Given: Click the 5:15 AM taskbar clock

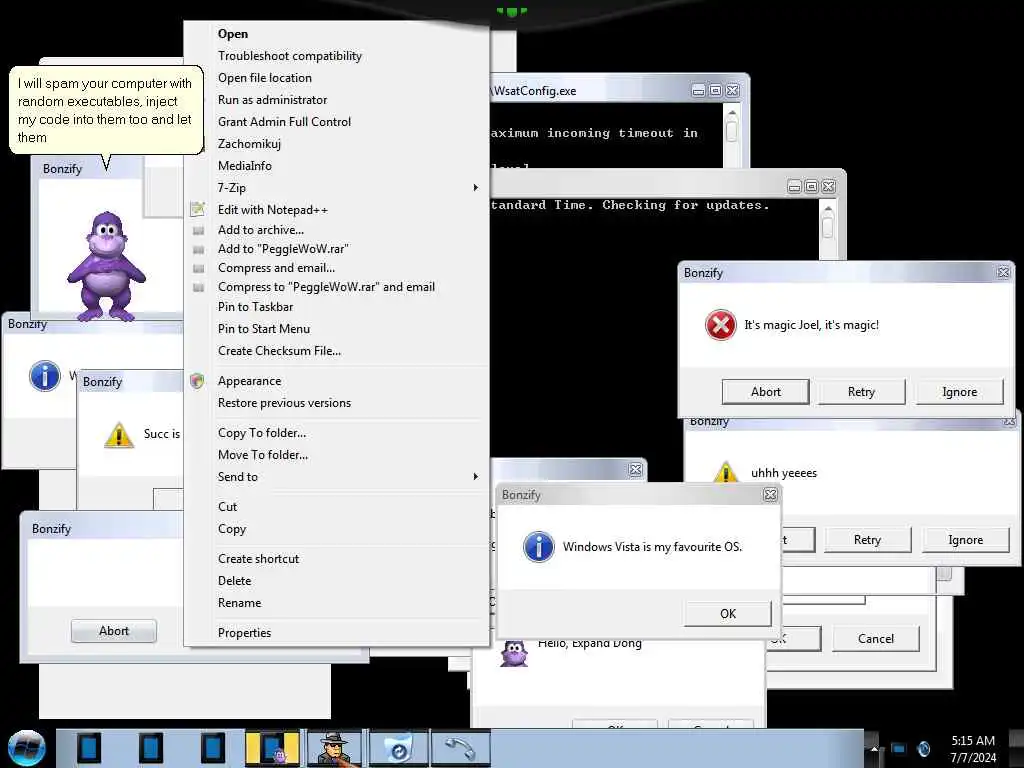Looking at the screenshot, I should (973, 741).
